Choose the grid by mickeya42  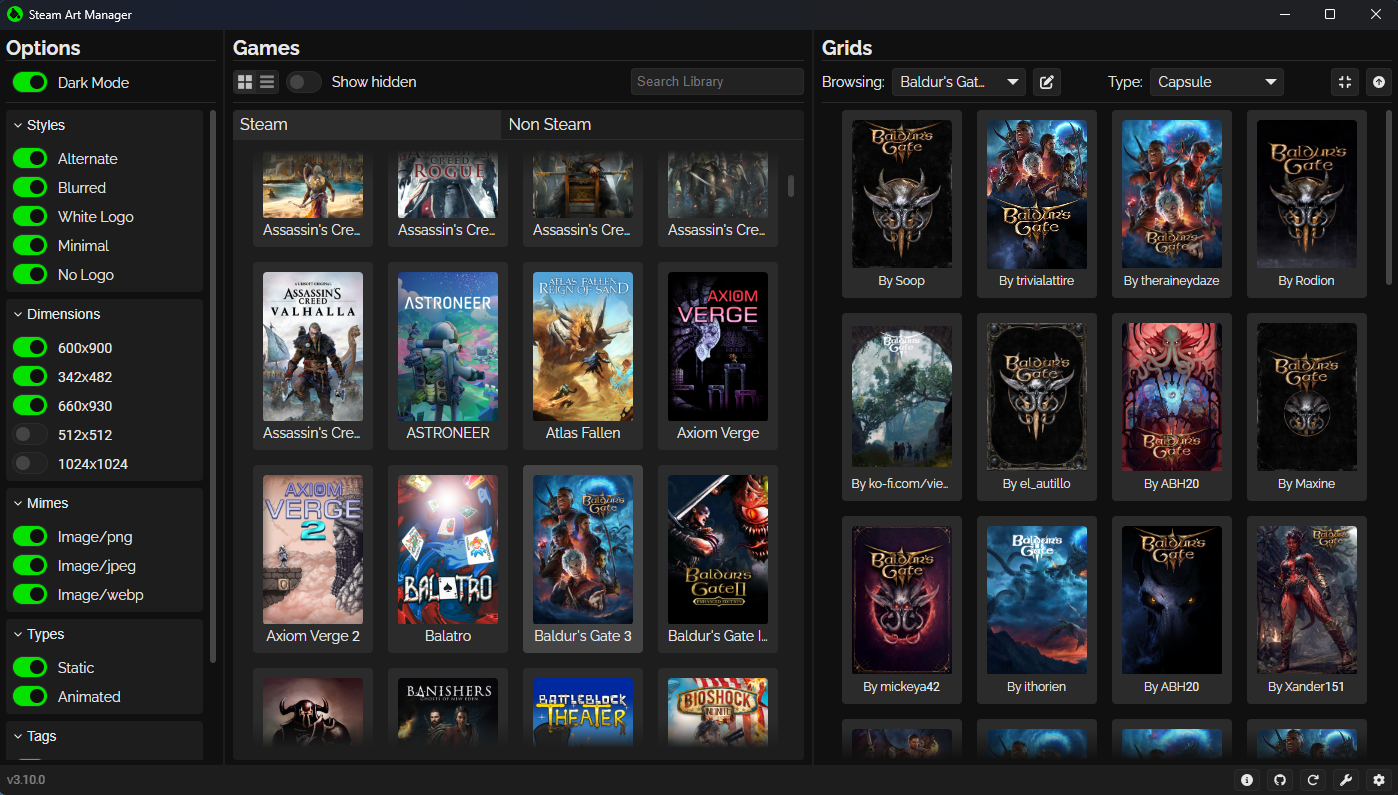point(902,610)
